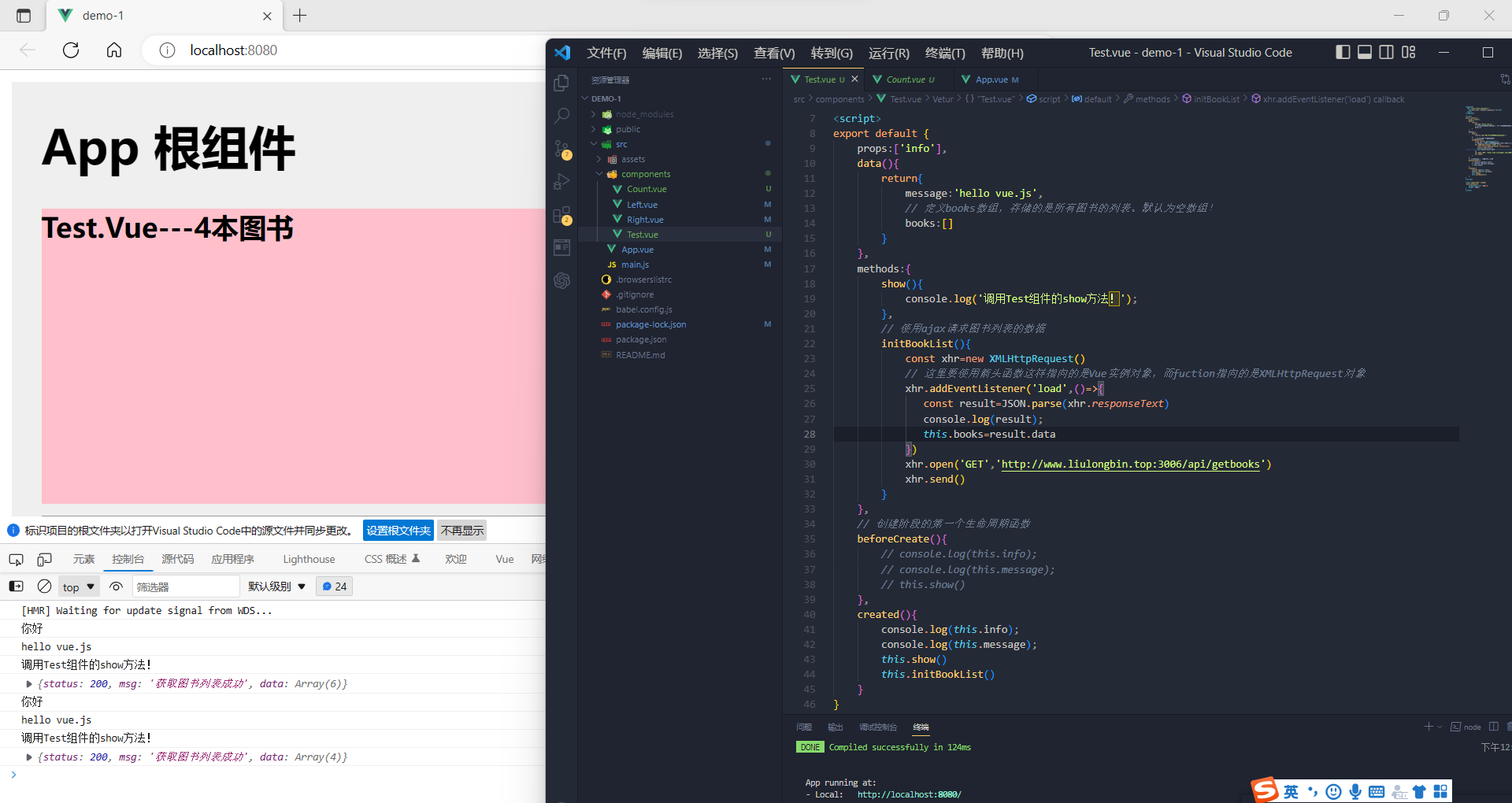The height and width of the screenshot is (803, 1512).
Task: Open the 文件(F) menu
Action: pos(606,53)
